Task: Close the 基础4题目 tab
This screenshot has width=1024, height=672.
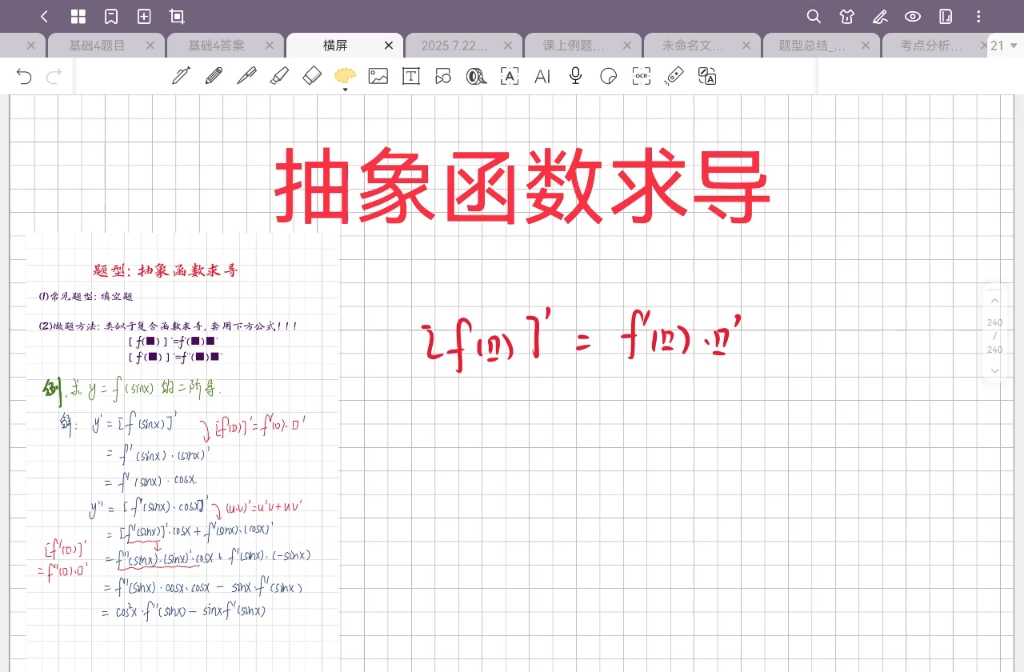Action: point(150,46)
